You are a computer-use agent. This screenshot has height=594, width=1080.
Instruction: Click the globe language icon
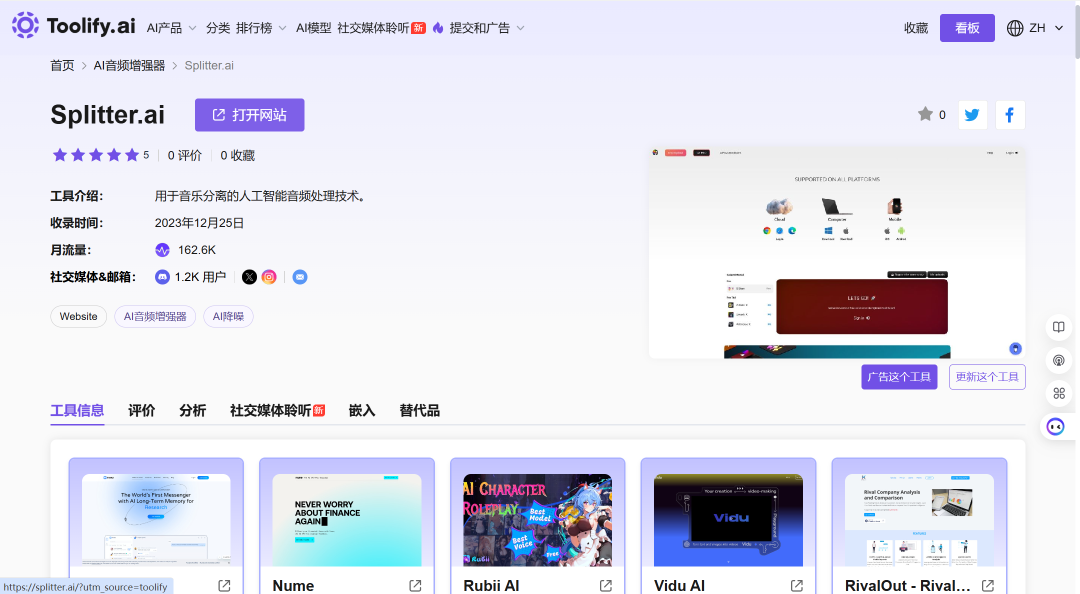coord(1015,28)
